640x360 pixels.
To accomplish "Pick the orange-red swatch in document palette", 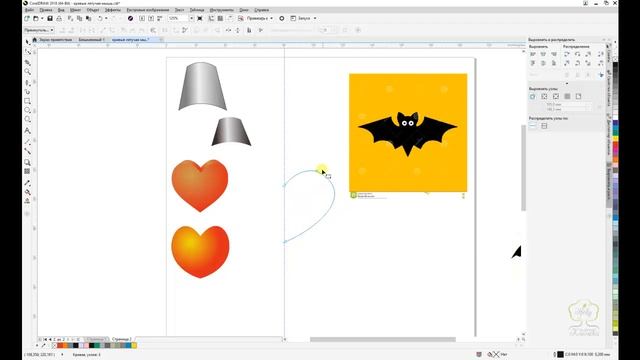I will point(60,345).
